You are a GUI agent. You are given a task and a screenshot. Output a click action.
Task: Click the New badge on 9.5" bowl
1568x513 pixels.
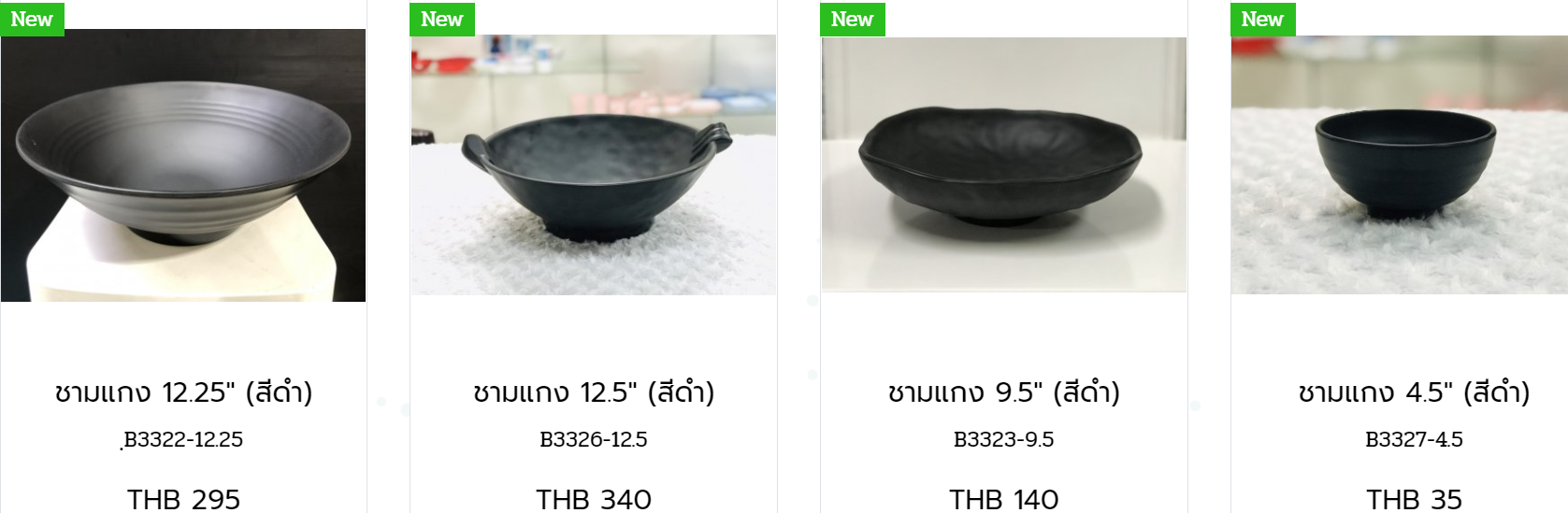coord(853,19)
